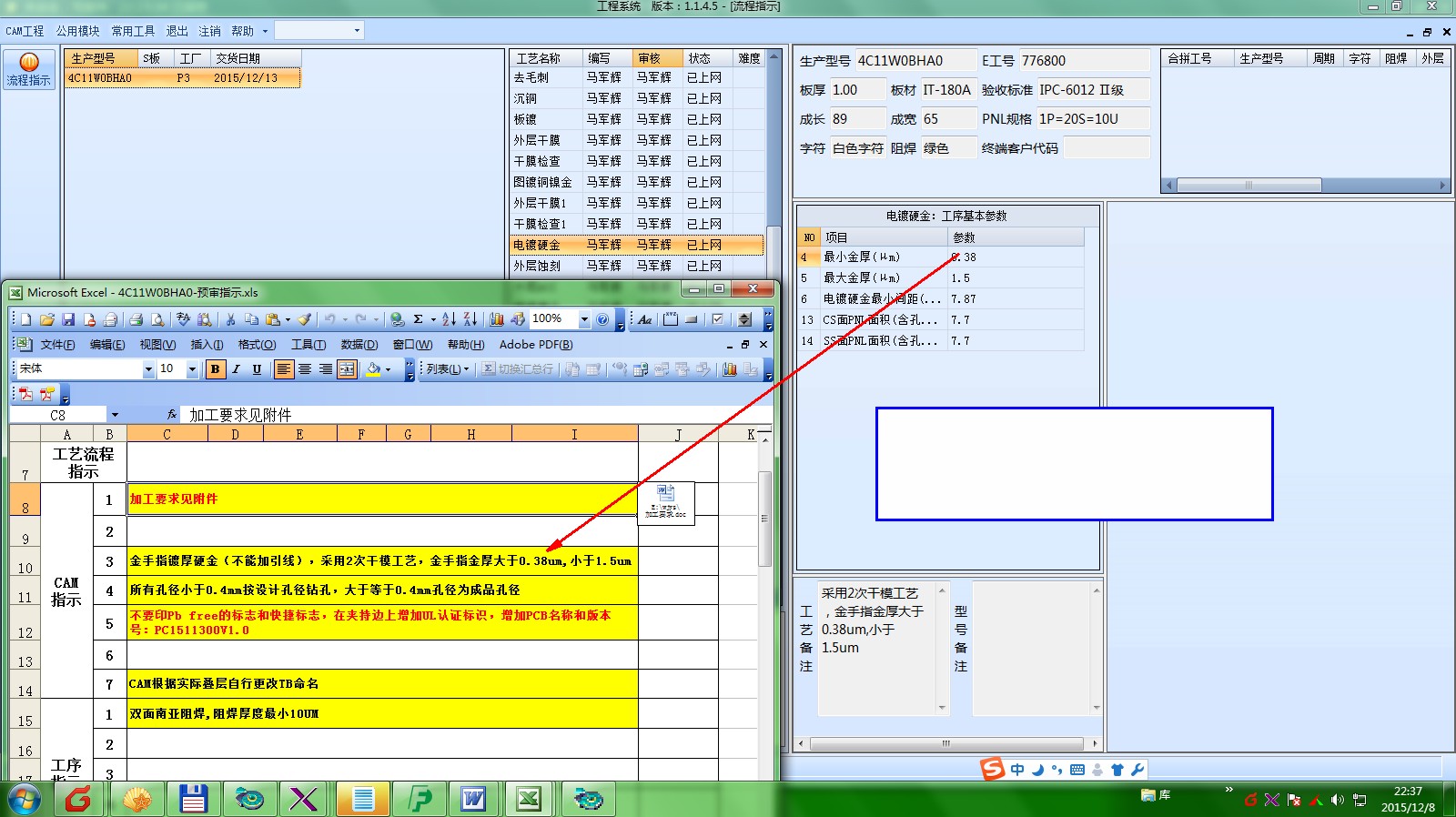Open the Name Box dropdown next to C8

(x=115, y=415)
